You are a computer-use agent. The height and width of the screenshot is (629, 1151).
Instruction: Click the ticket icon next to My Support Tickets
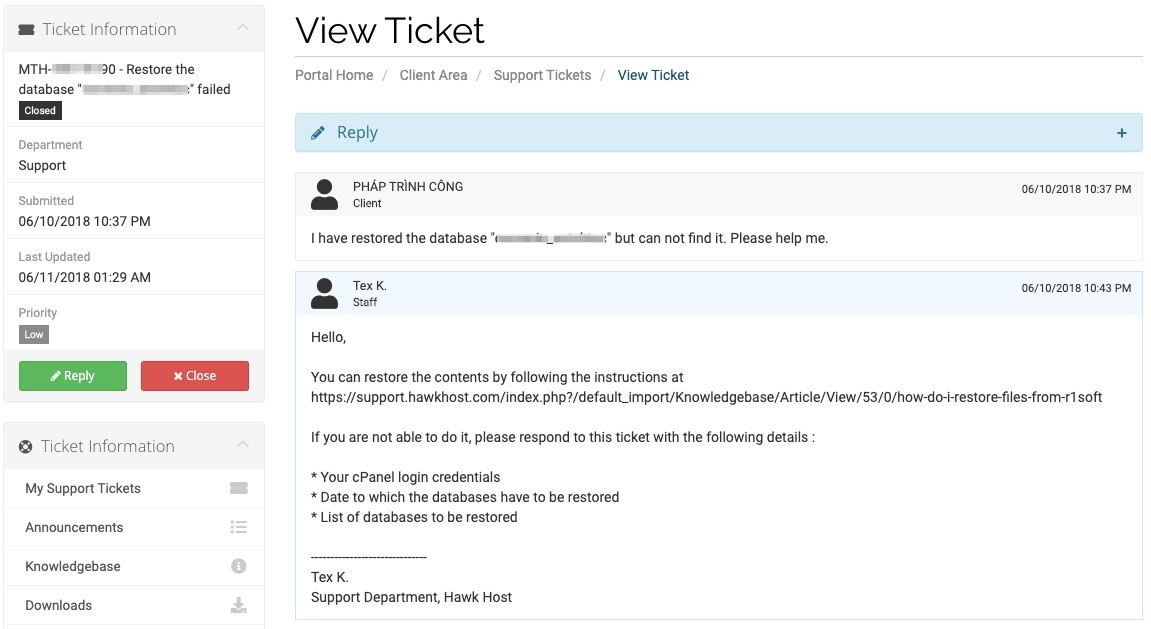tap(239, 488)
